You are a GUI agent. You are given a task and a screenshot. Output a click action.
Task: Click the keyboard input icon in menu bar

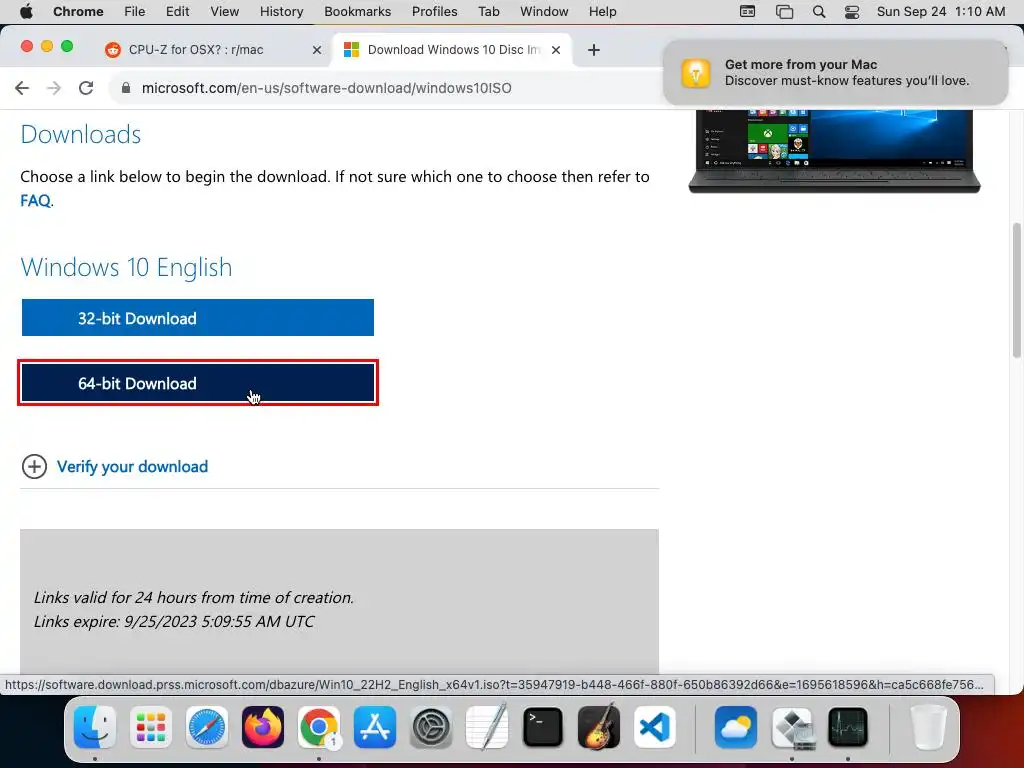(x=748, y=12)
